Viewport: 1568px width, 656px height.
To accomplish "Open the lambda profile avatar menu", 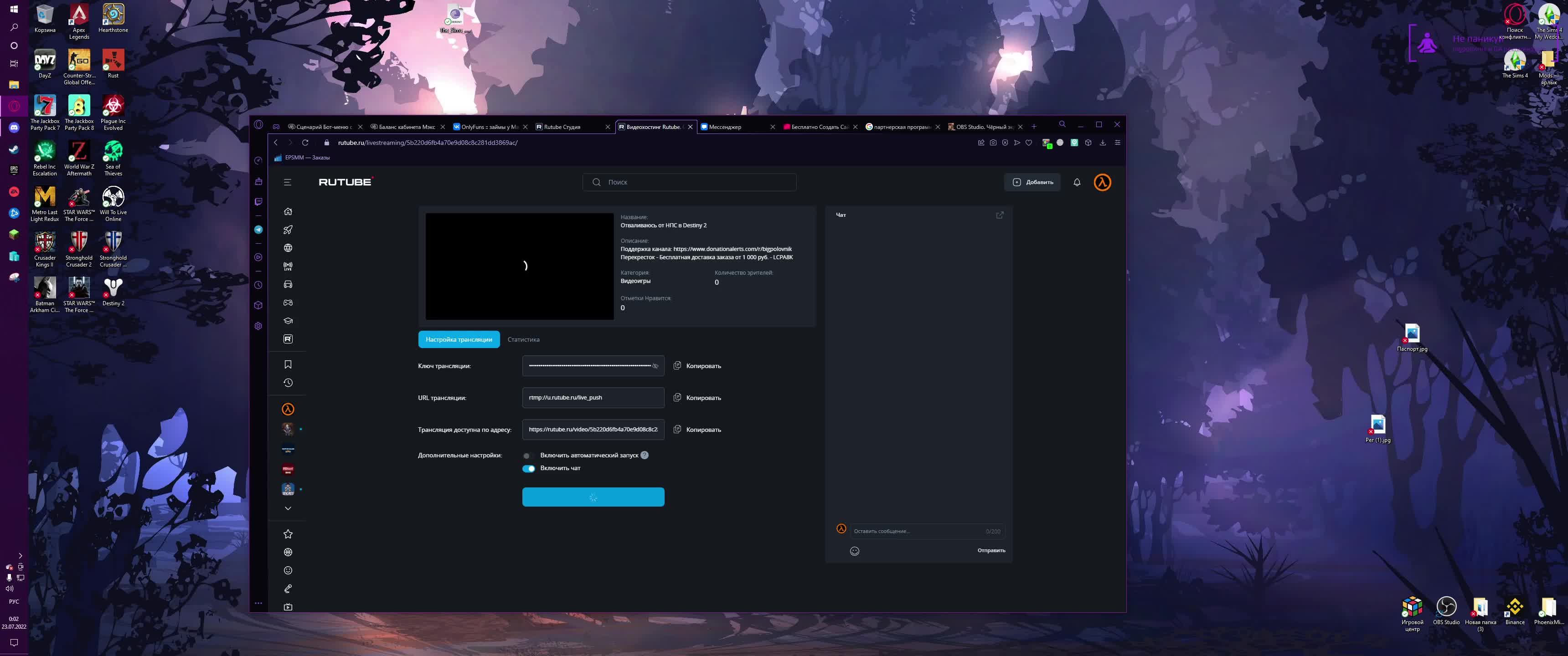I will point(1102,182).
